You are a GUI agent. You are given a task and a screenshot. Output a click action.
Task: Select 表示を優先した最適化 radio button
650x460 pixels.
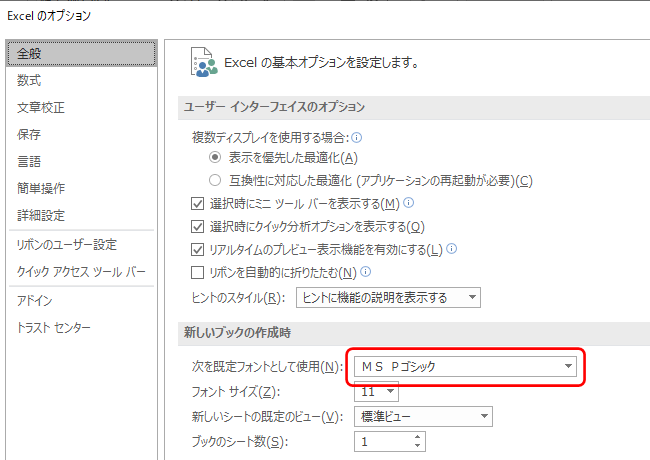[215, 157]
